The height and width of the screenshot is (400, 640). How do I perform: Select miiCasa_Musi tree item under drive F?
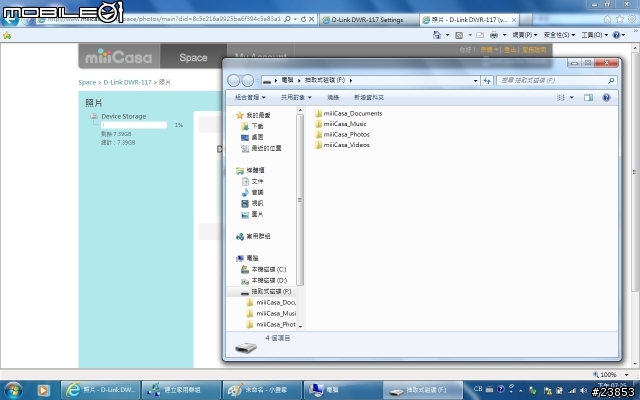(271, 313)
